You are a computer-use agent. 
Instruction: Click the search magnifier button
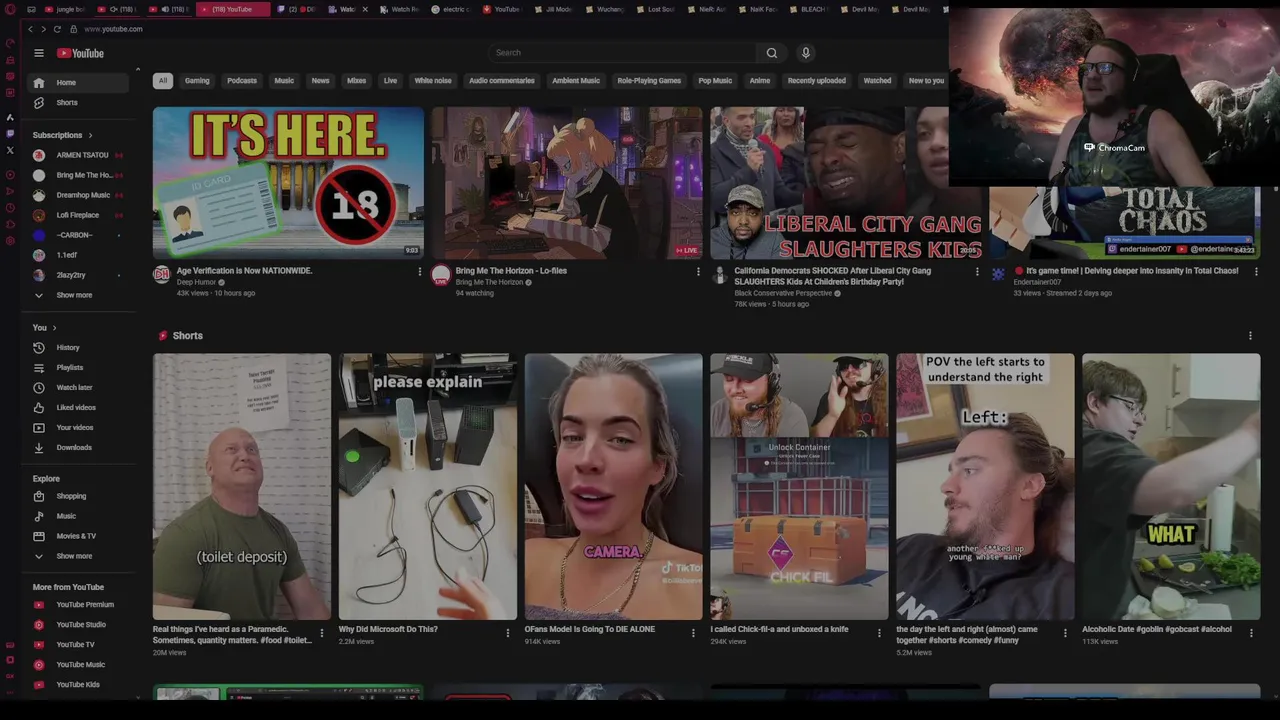(x=771, y=53)
